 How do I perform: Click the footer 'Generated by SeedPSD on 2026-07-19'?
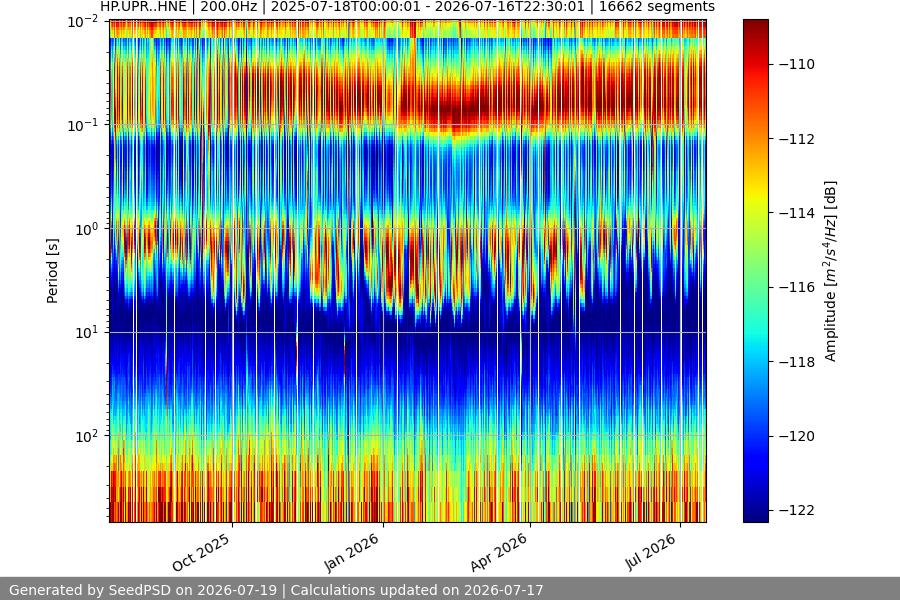(x=143, y=590)
